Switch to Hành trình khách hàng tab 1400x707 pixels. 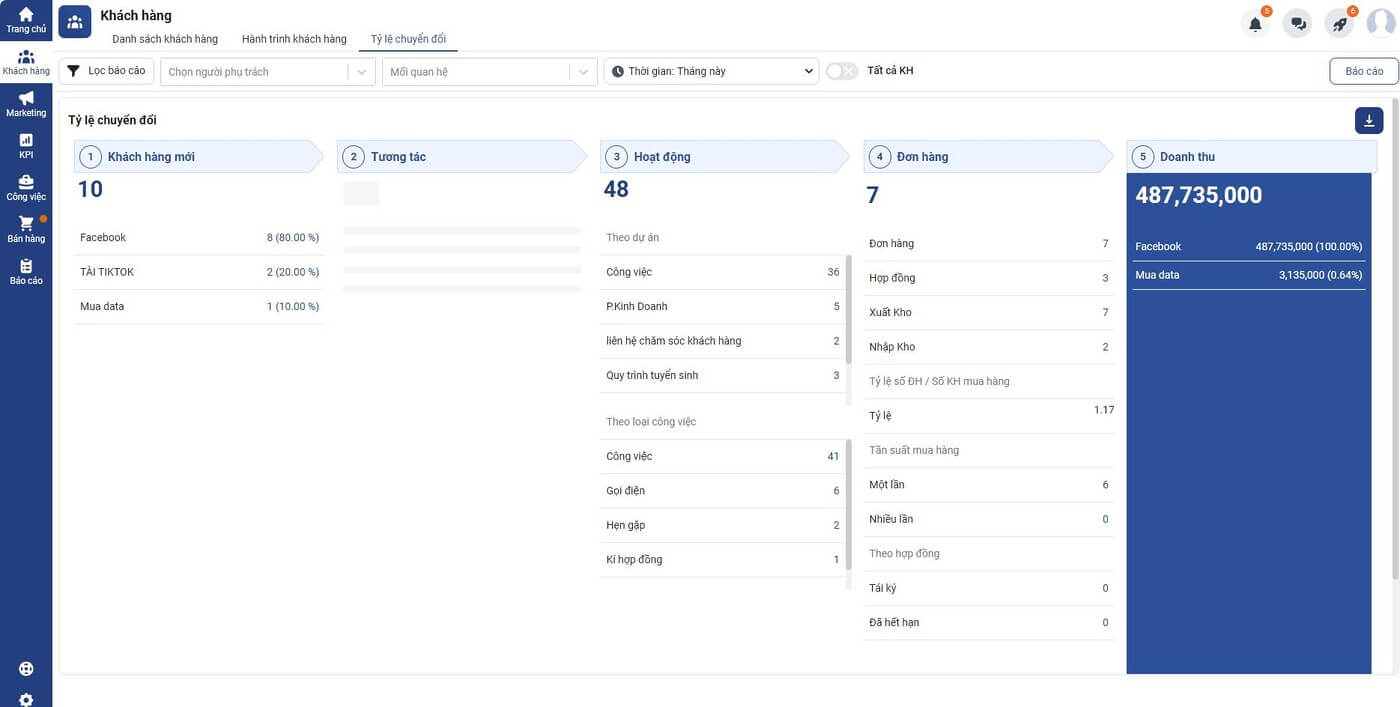tap(294, 39)
